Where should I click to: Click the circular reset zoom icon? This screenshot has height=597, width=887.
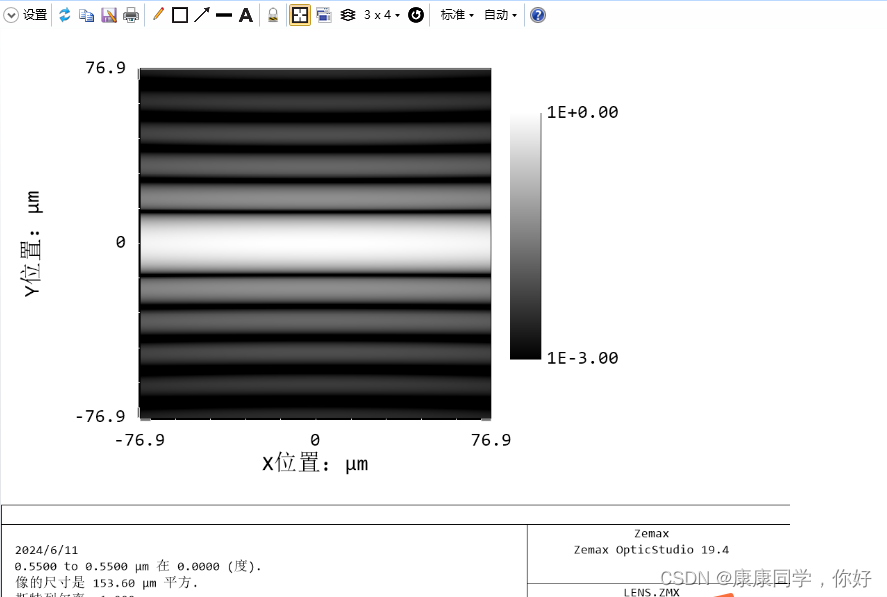coord(416,15)
